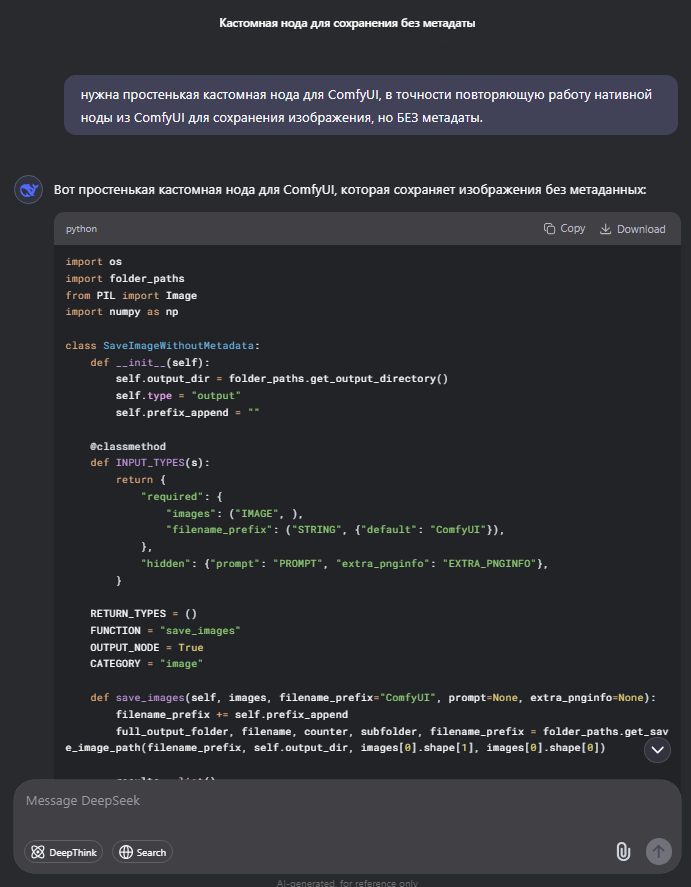
Task: Click the AI-generated, for reference only notice
Action: click(x=347, y=882)
